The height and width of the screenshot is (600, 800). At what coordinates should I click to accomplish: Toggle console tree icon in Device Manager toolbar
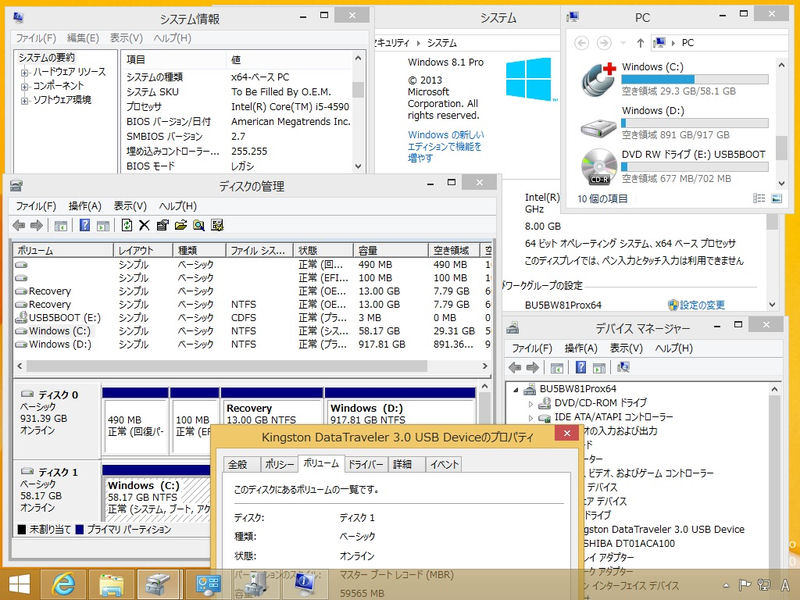point(557,367)
